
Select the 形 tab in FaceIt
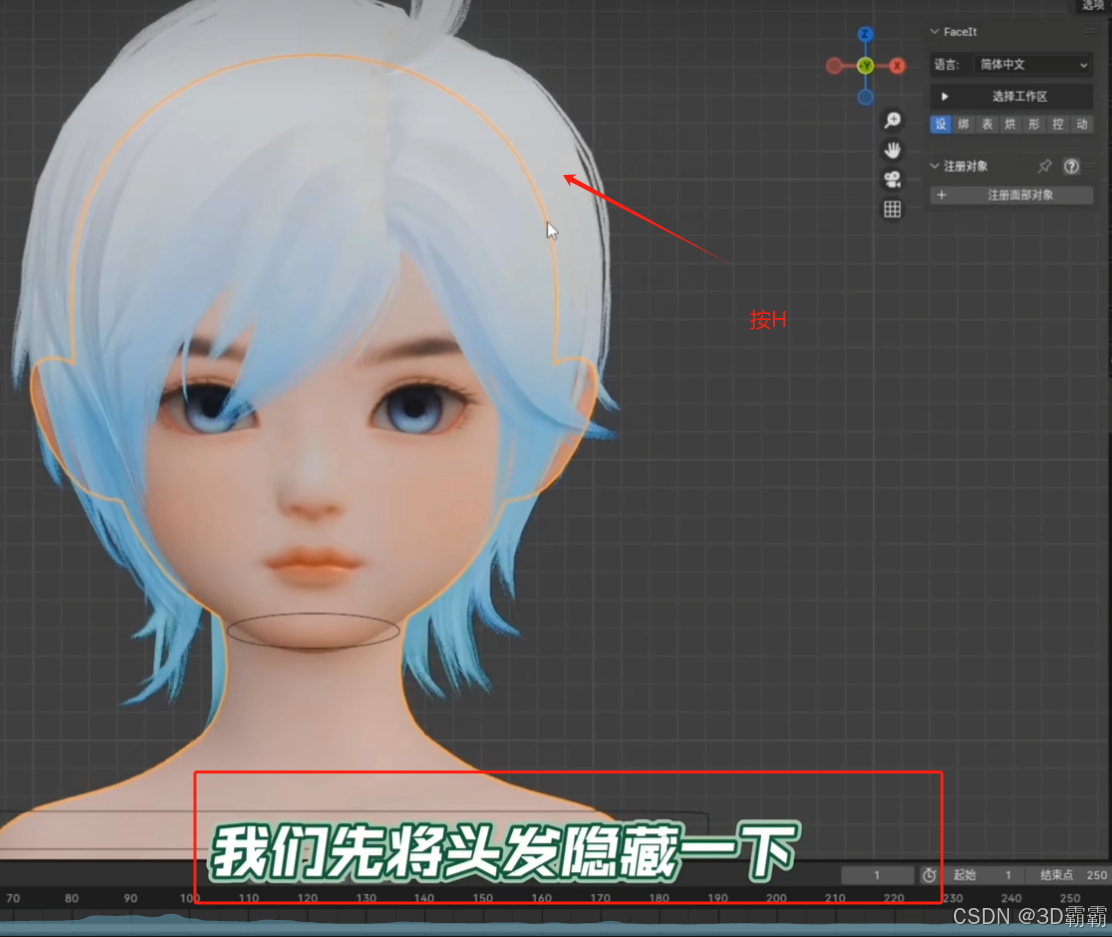click(x=1034, y=125)
